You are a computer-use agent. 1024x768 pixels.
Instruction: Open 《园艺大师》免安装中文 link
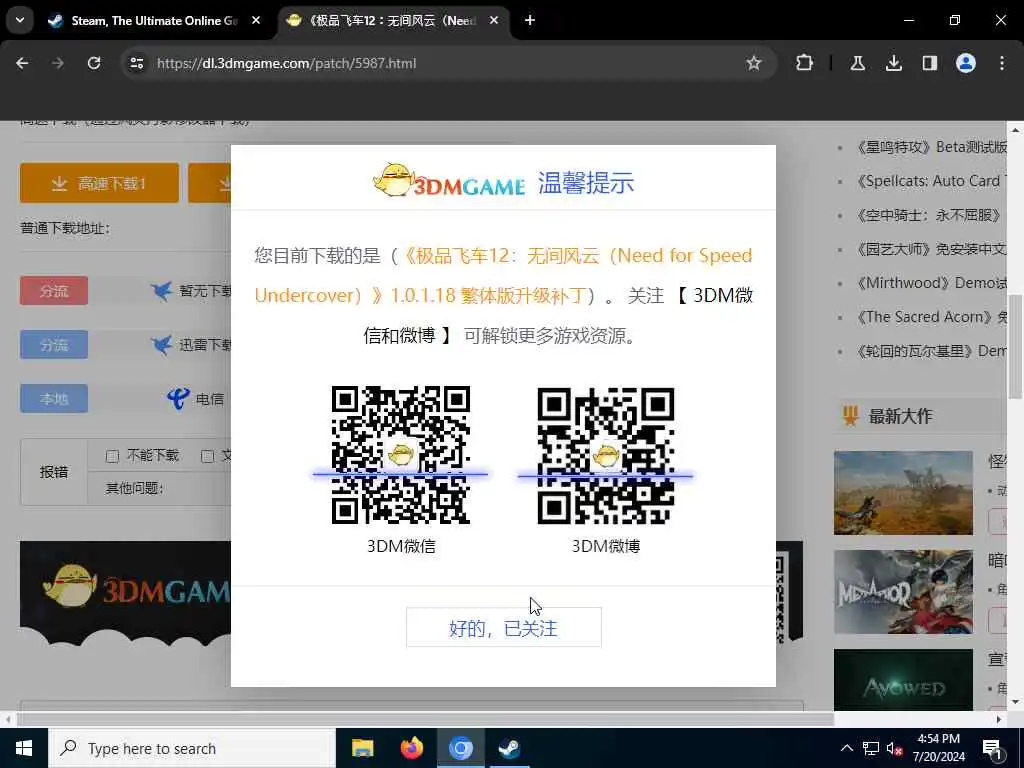click(931, 249)
